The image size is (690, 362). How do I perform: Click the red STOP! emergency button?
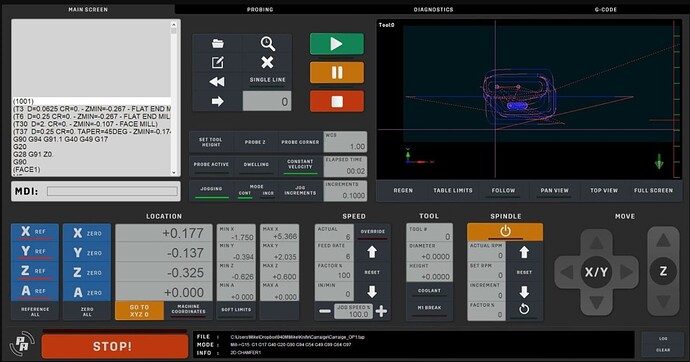point(114,346)
